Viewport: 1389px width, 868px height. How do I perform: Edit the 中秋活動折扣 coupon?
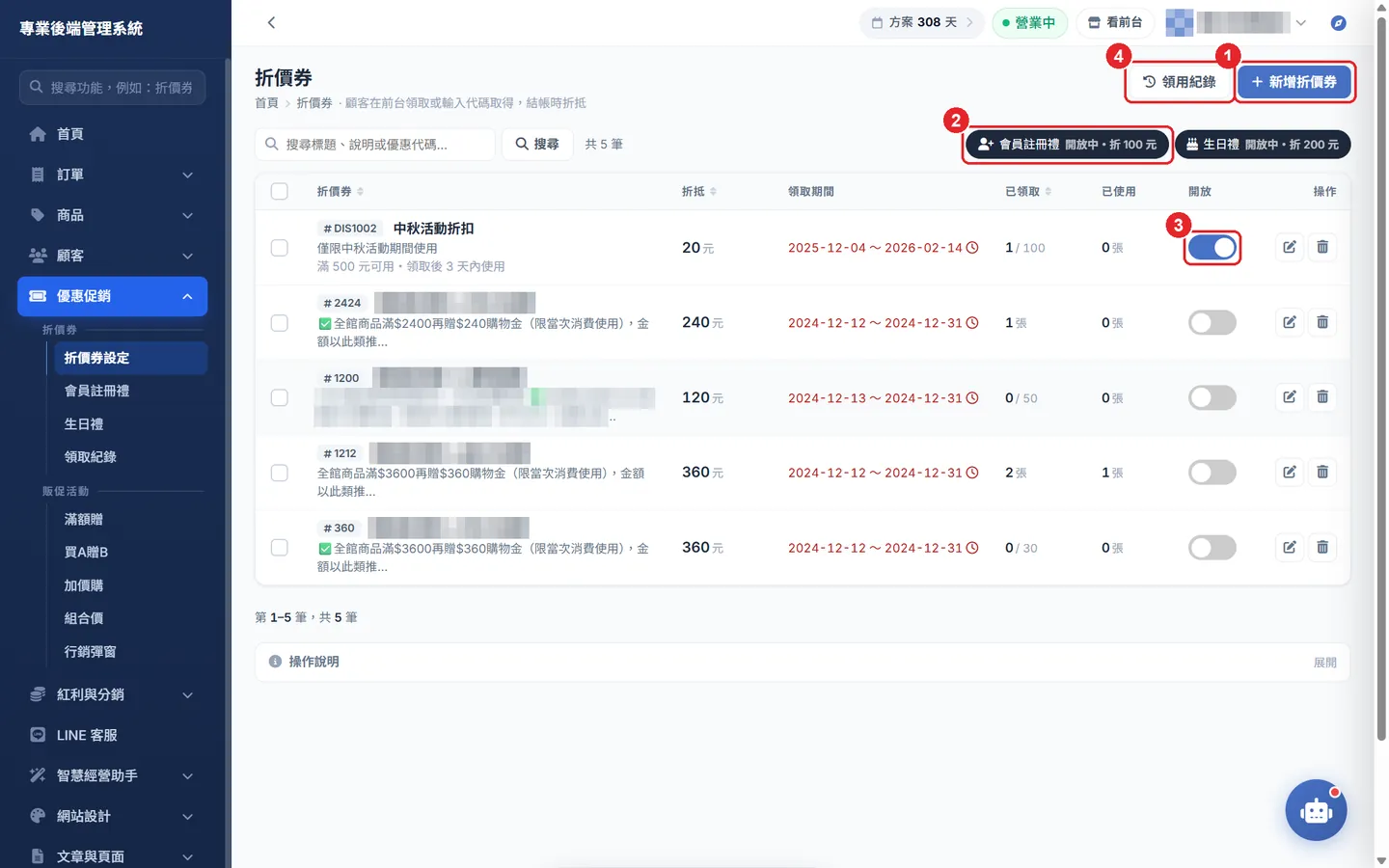1290,247
